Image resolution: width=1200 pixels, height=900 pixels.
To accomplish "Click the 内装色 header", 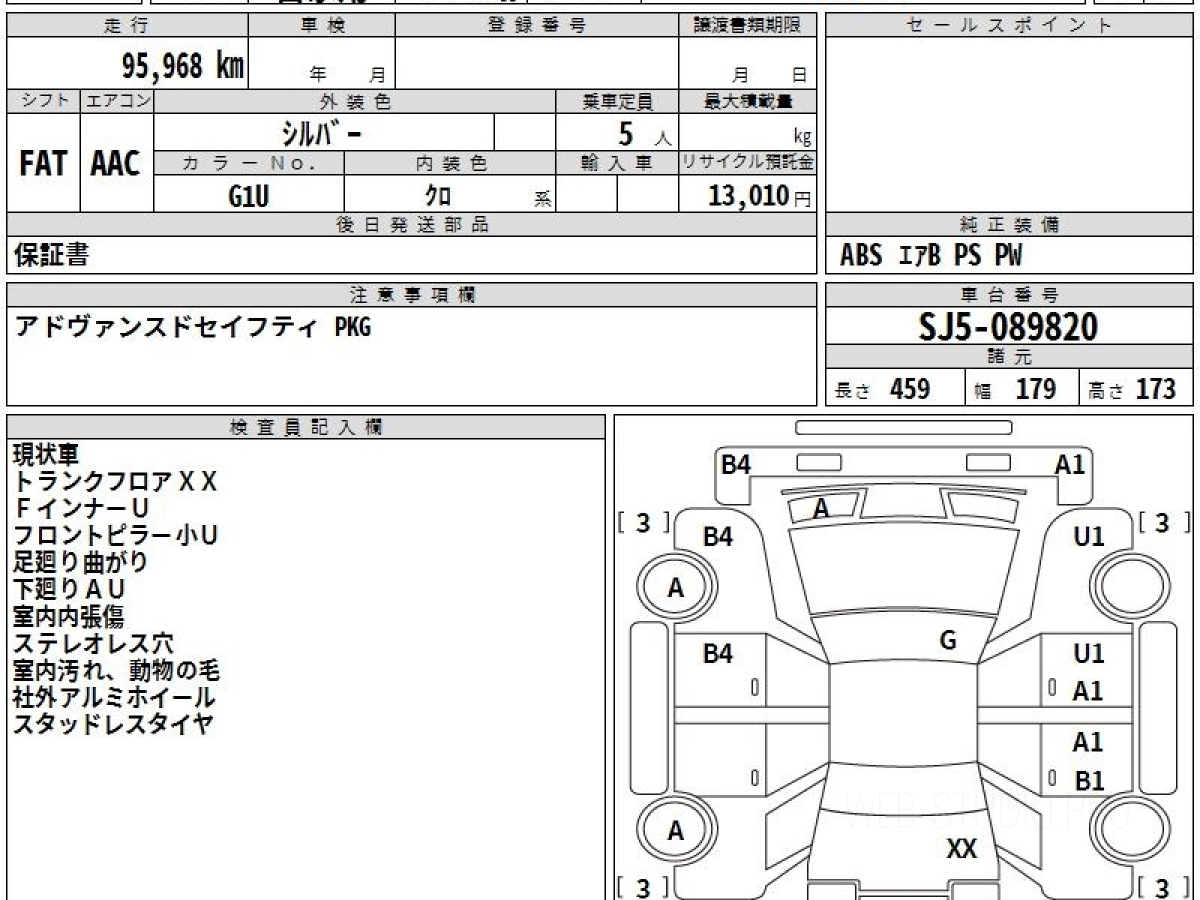I will coord(450,163).
